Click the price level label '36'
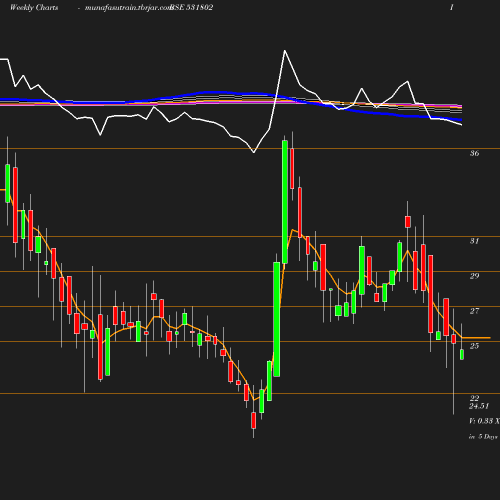 (474, 153)
